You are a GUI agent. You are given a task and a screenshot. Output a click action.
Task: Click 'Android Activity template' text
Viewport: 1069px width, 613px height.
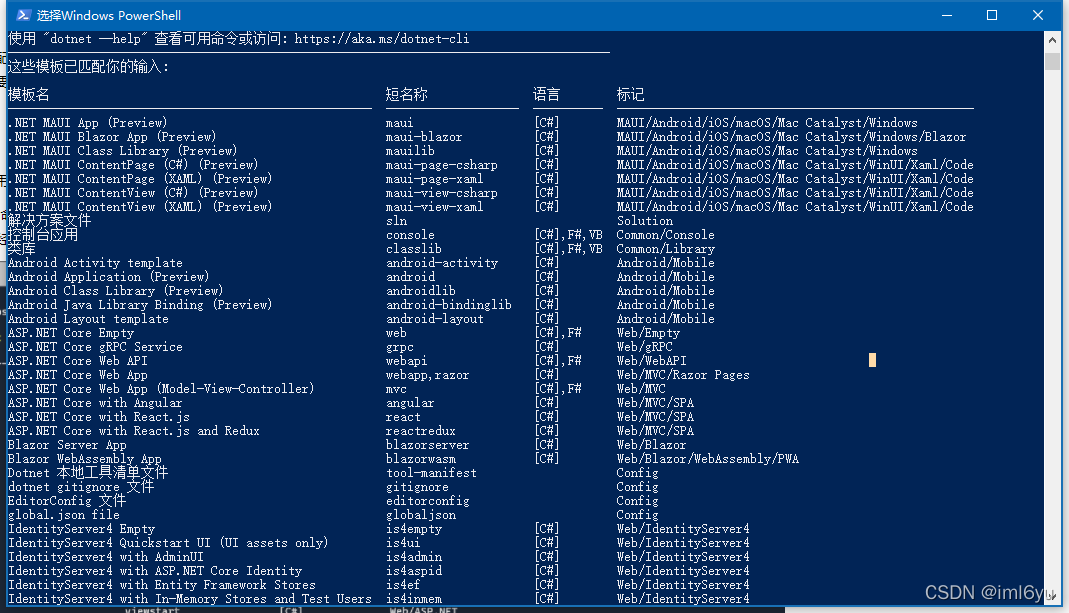[95, 263]
